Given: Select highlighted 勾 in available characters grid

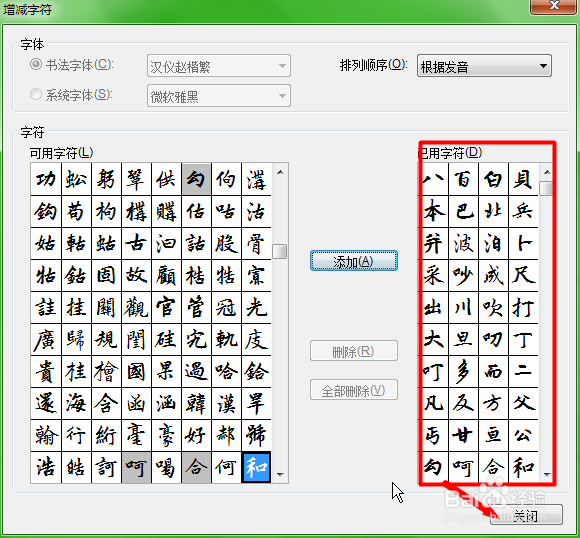Looking at the screenshot, I should tap(196, 179).
